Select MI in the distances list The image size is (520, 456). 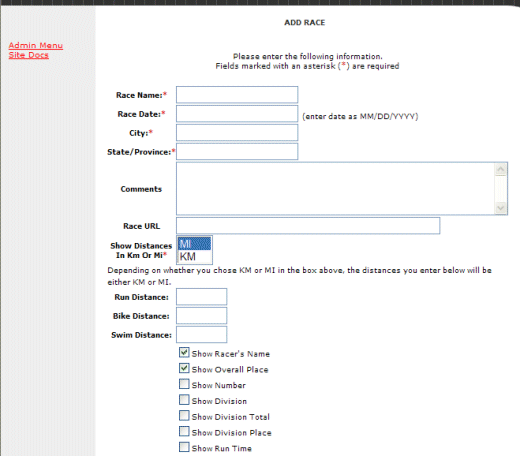click(194, 244)
